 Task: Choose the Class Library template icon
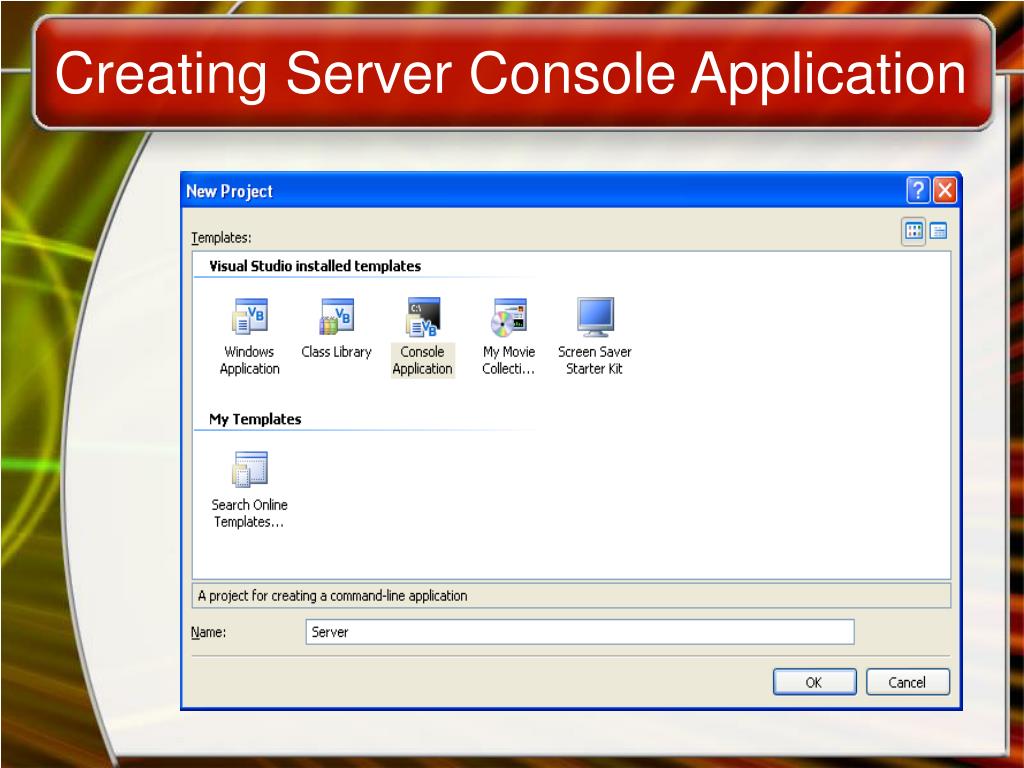point(336,317)
